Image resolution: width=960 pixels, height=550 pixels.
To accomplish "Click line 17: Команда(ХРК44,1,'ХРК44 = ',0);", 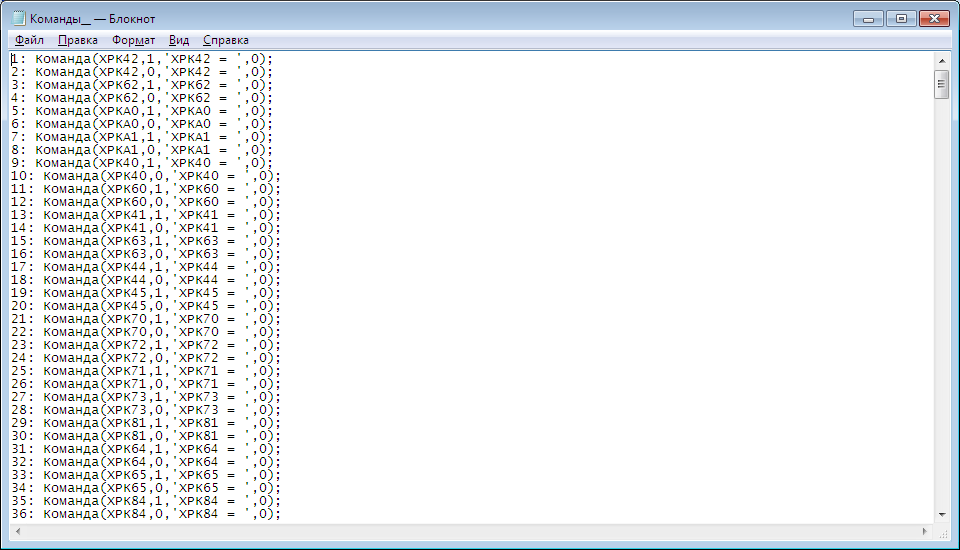I will pos(146,267).
